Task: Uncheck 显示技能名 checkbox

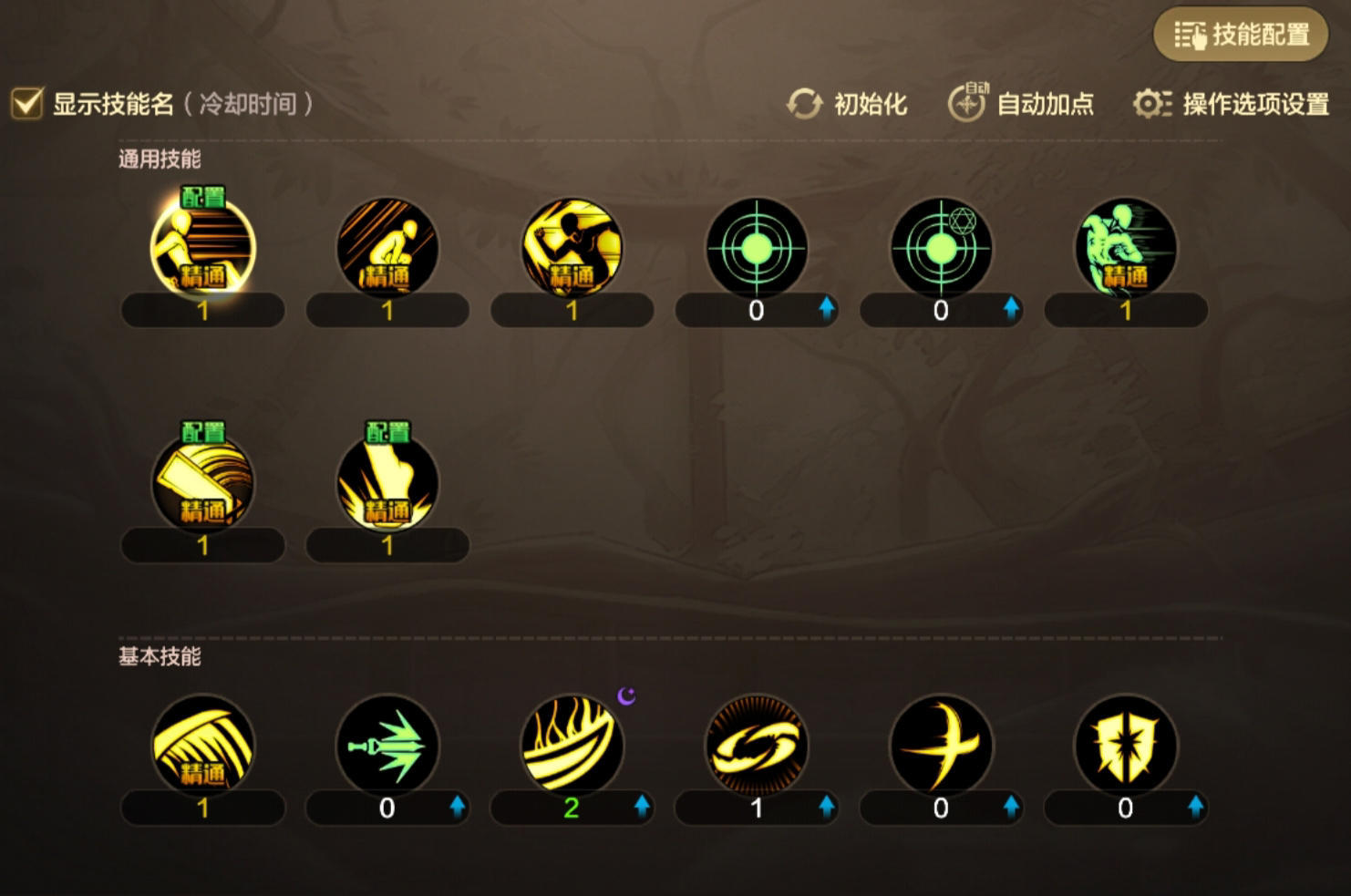Action: point(27,103)
